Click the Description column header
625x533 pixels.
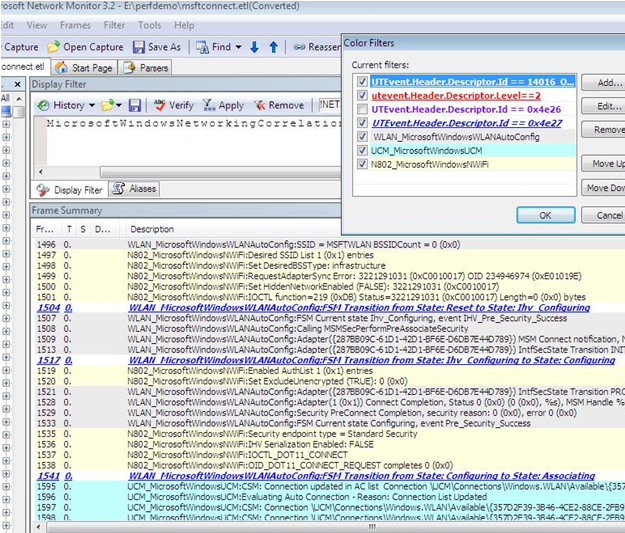pyautogui.click(x=152, y=229)
